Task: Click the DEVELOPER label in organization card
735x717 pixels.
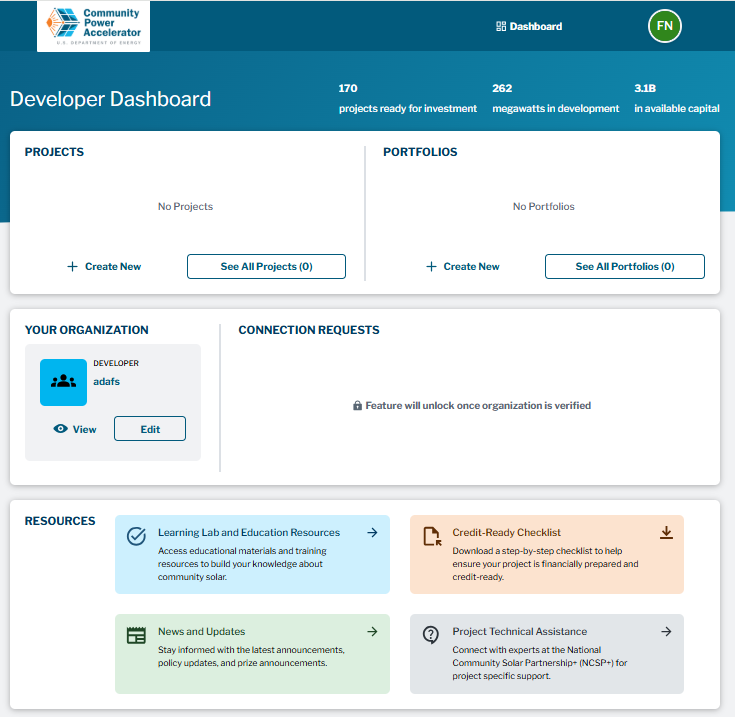Action: click(x=116, y=363)
